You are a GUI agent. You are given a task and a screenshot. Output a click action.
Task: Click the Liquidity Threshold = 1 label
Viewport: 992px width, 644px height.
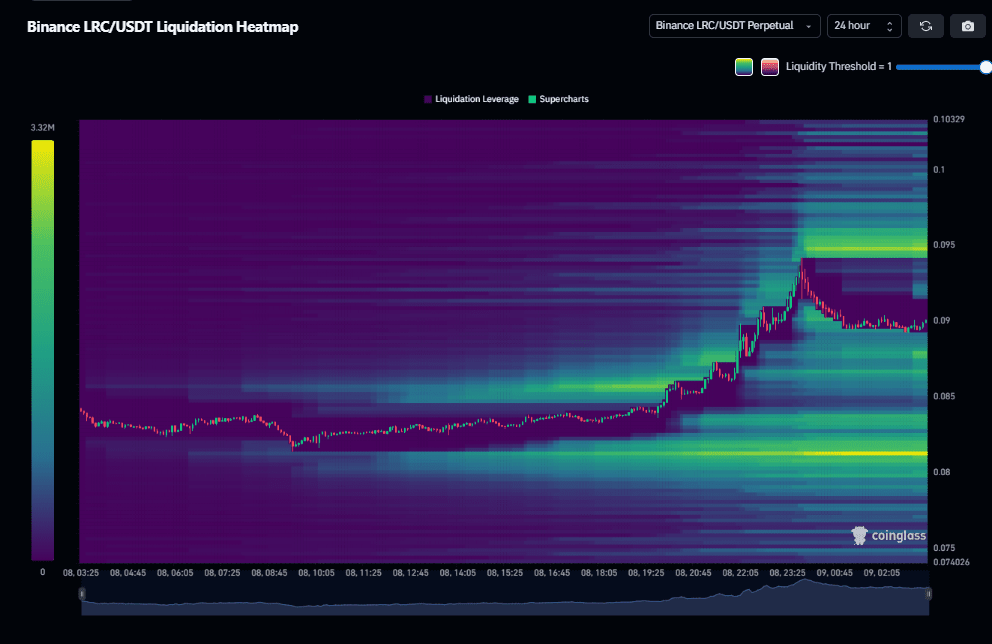point(838,67)
